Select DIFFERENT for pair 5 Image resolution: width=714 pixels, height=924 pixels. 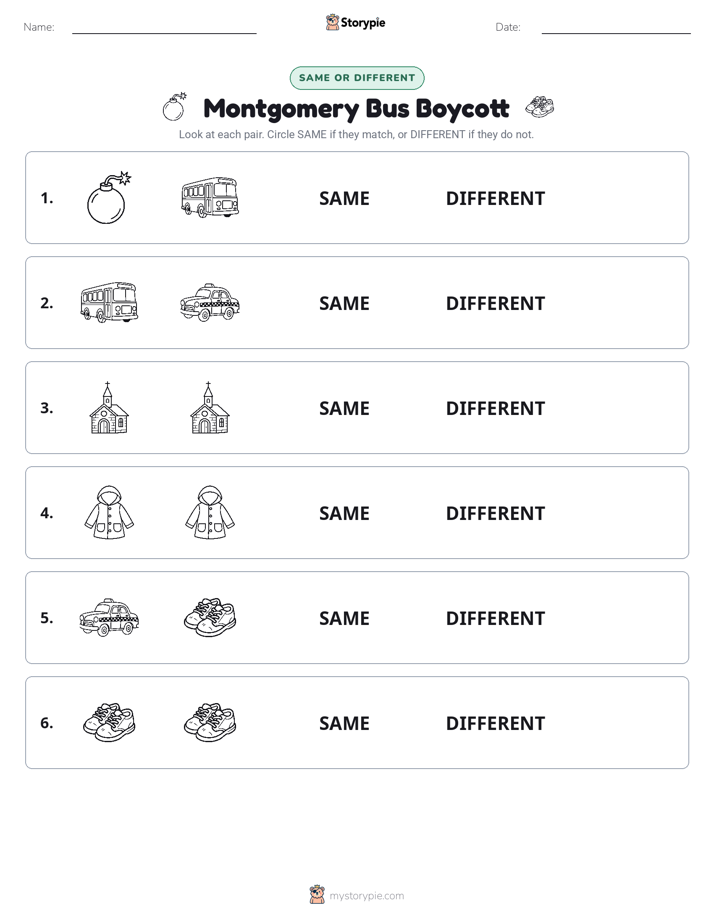pos(495,618)
